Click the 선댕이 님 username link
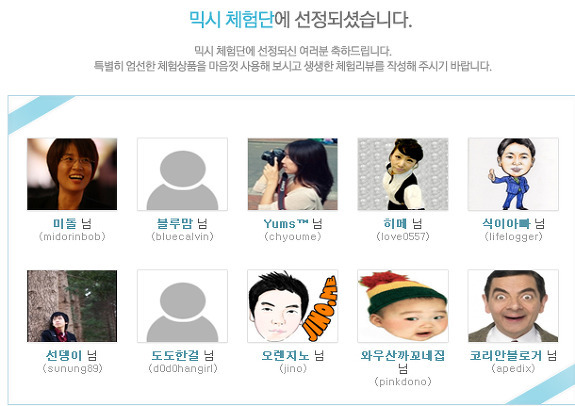 coord(72,355)
